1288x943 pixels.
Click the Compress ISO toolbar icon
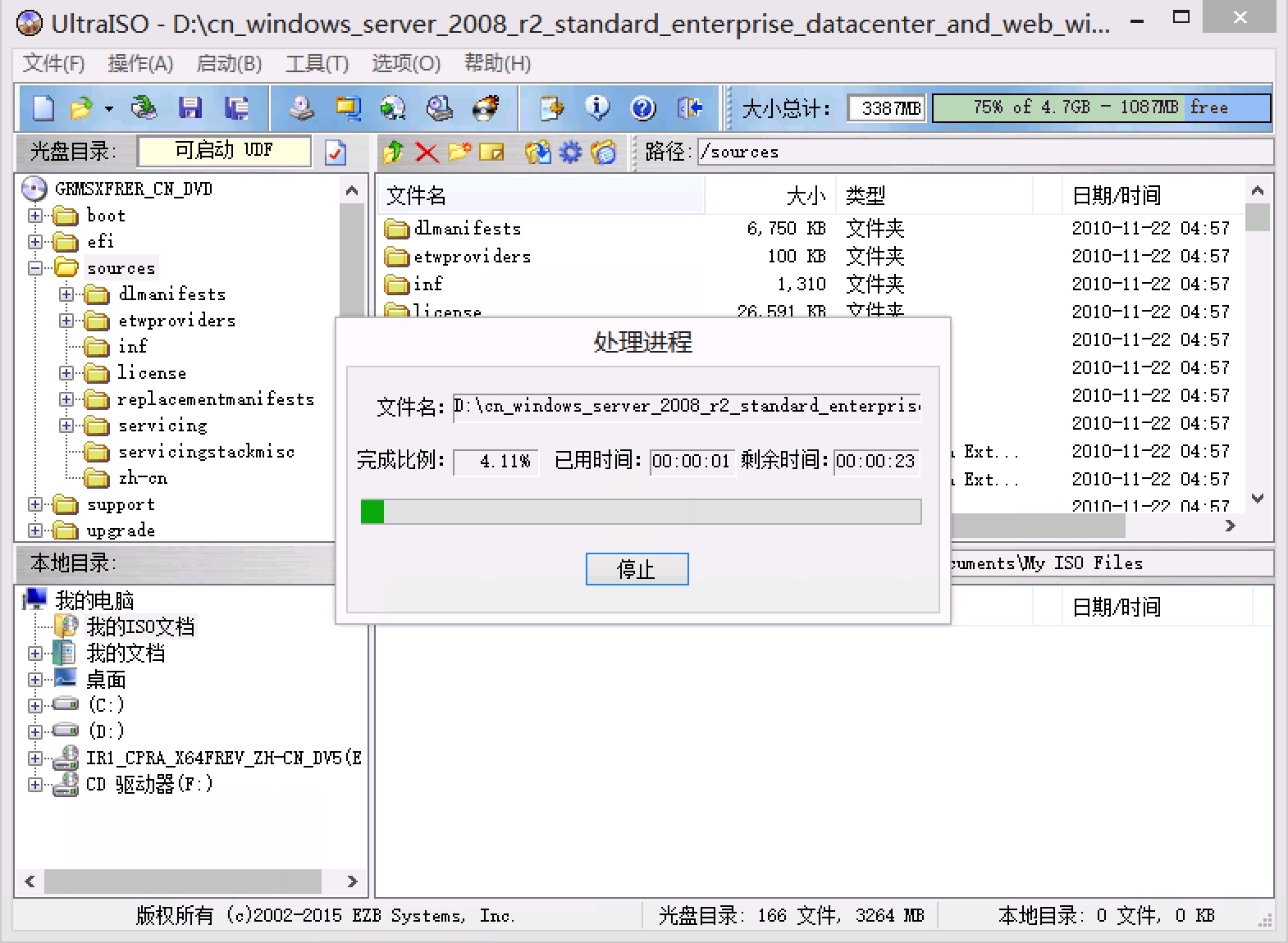click(349, 108)
